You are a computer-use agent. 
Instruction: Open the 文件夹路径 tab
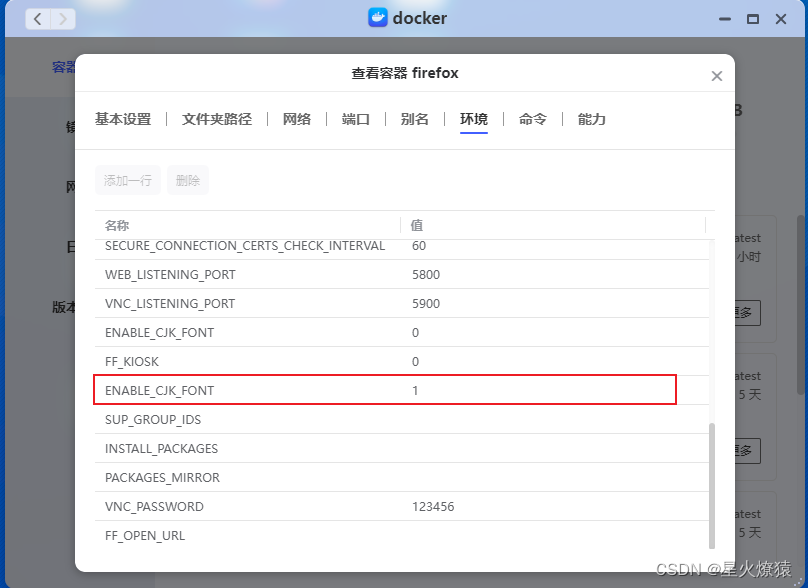pyautogui.click(x=217, y=119)
